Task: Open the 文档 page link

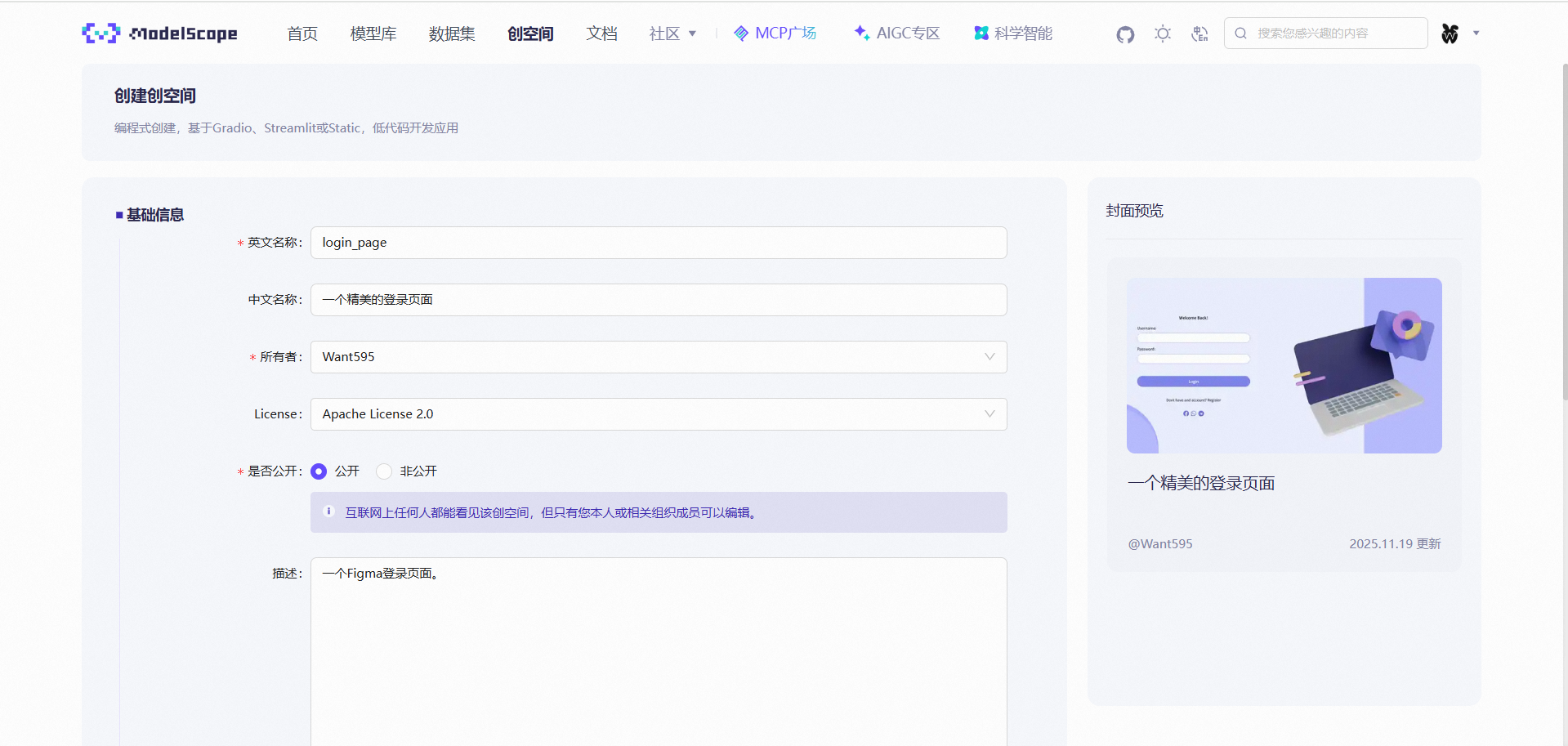Action: (602, 34)
